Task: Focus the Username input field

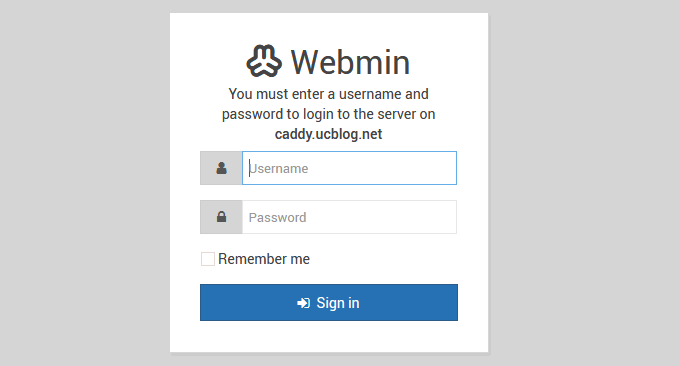Action: (x=349, y=168)
